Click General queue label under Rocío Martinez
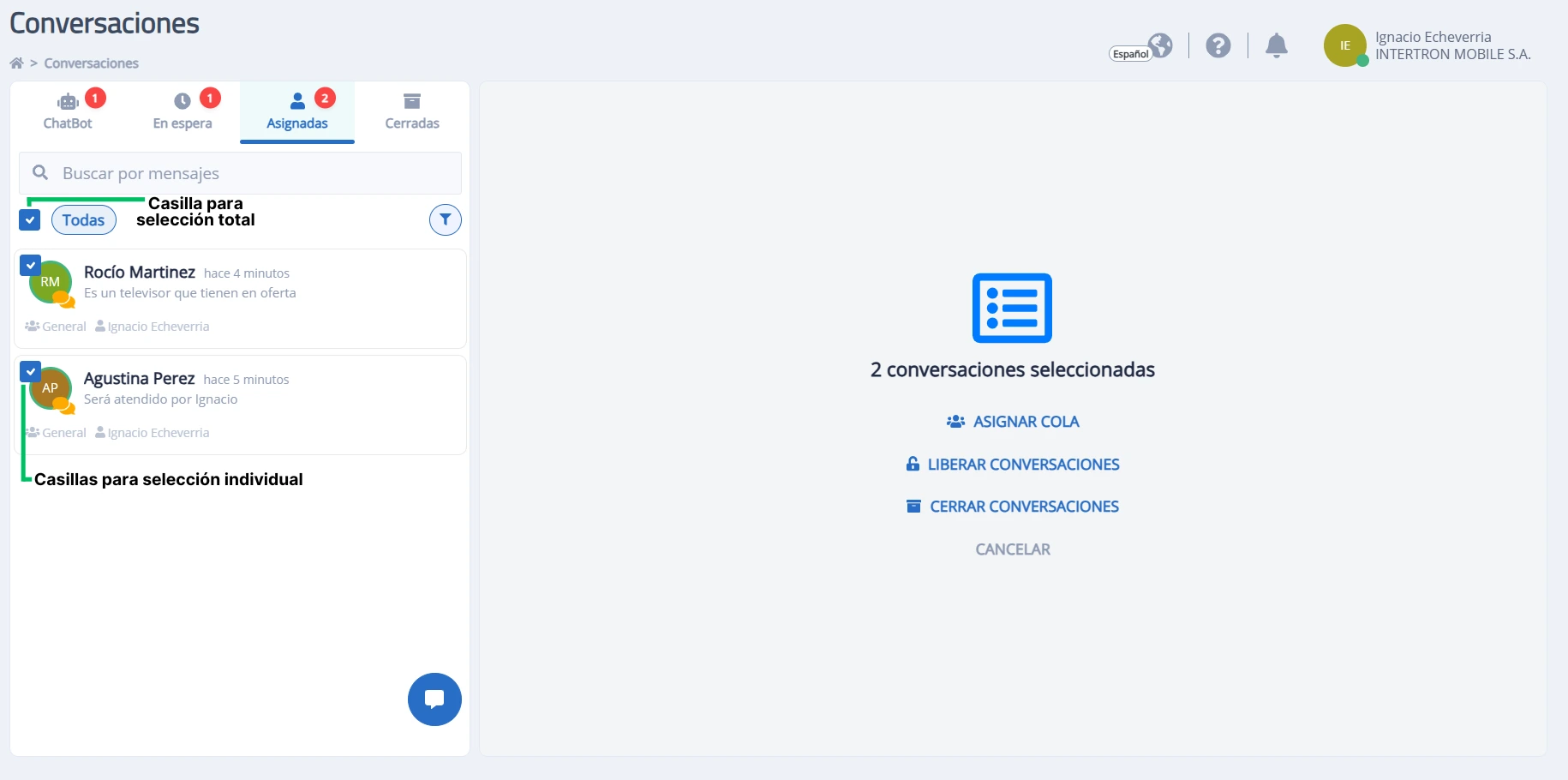The height and width of the screenshot is (780, 1568). (x=56, y=327)
